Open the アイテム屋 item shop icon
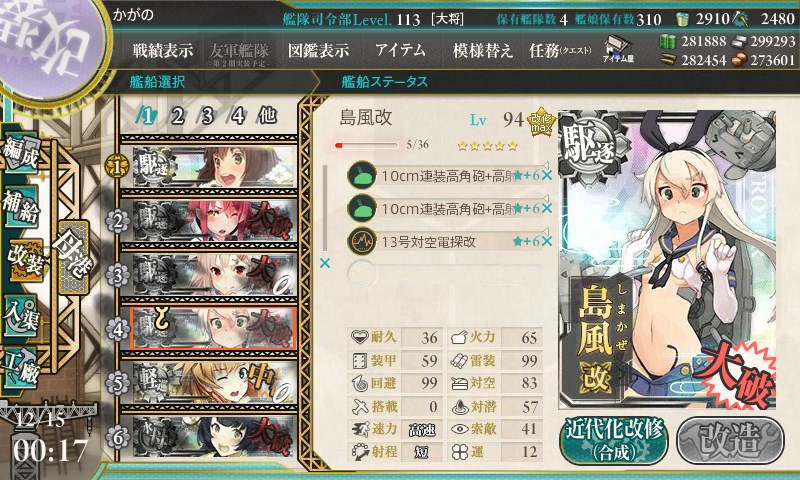The height and width of the screenshot is (480, 800). [618, 49]
